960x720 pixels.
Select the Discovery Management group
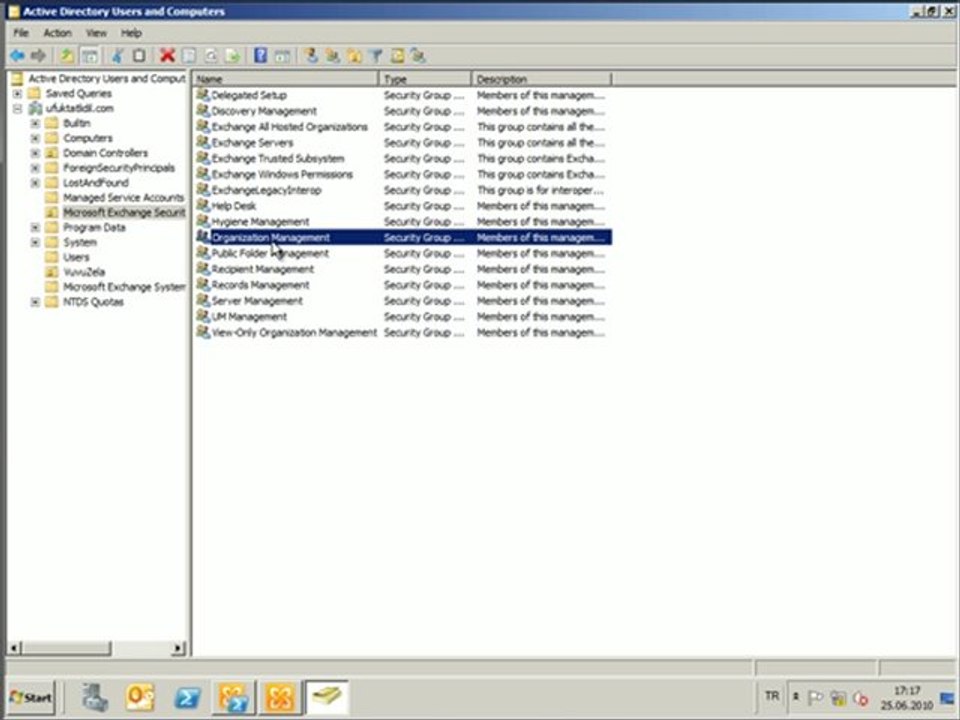pyautogui.click(x=264, y=111)
